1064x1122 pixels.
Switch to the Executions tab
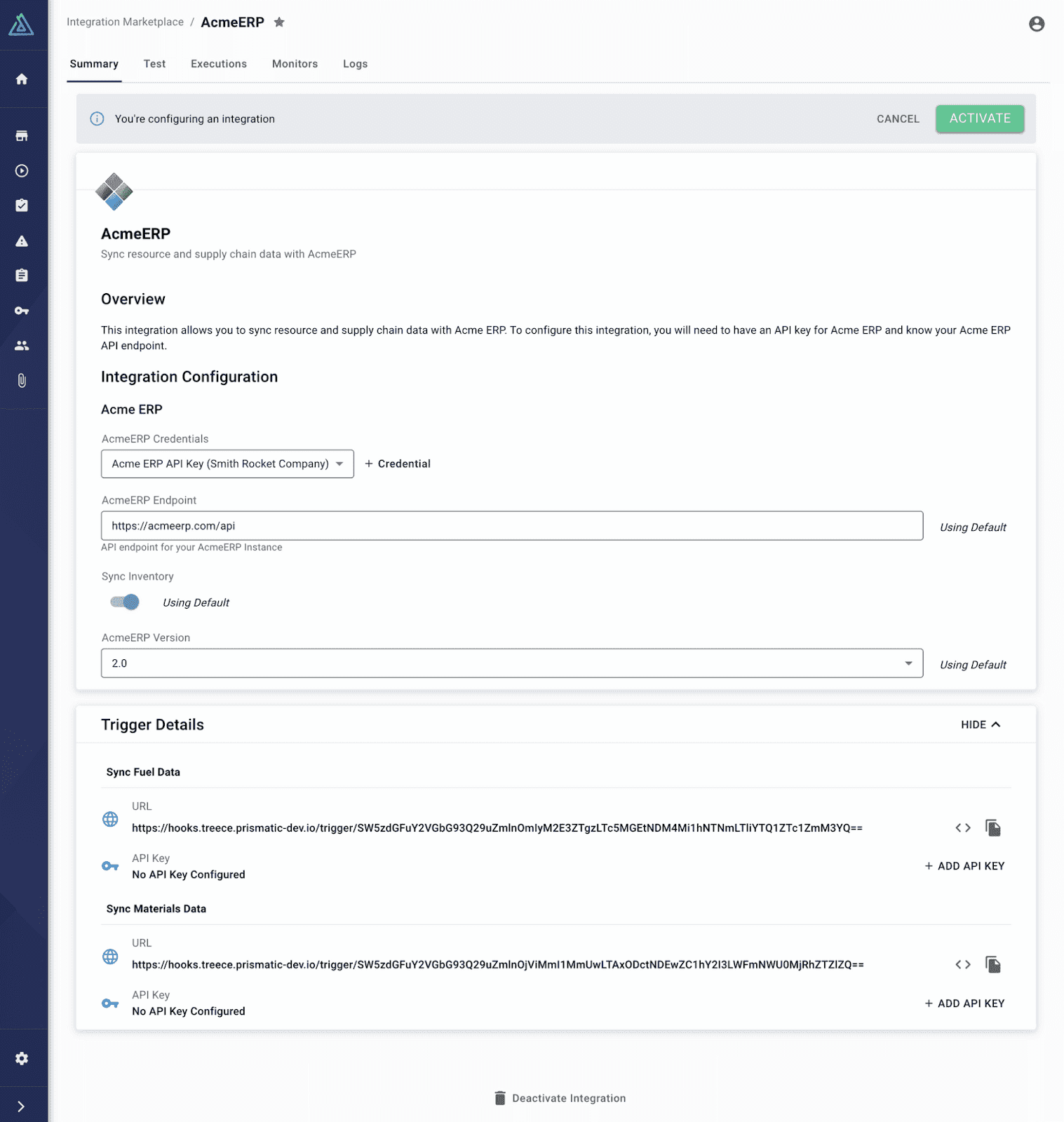[x=218, y=64]
